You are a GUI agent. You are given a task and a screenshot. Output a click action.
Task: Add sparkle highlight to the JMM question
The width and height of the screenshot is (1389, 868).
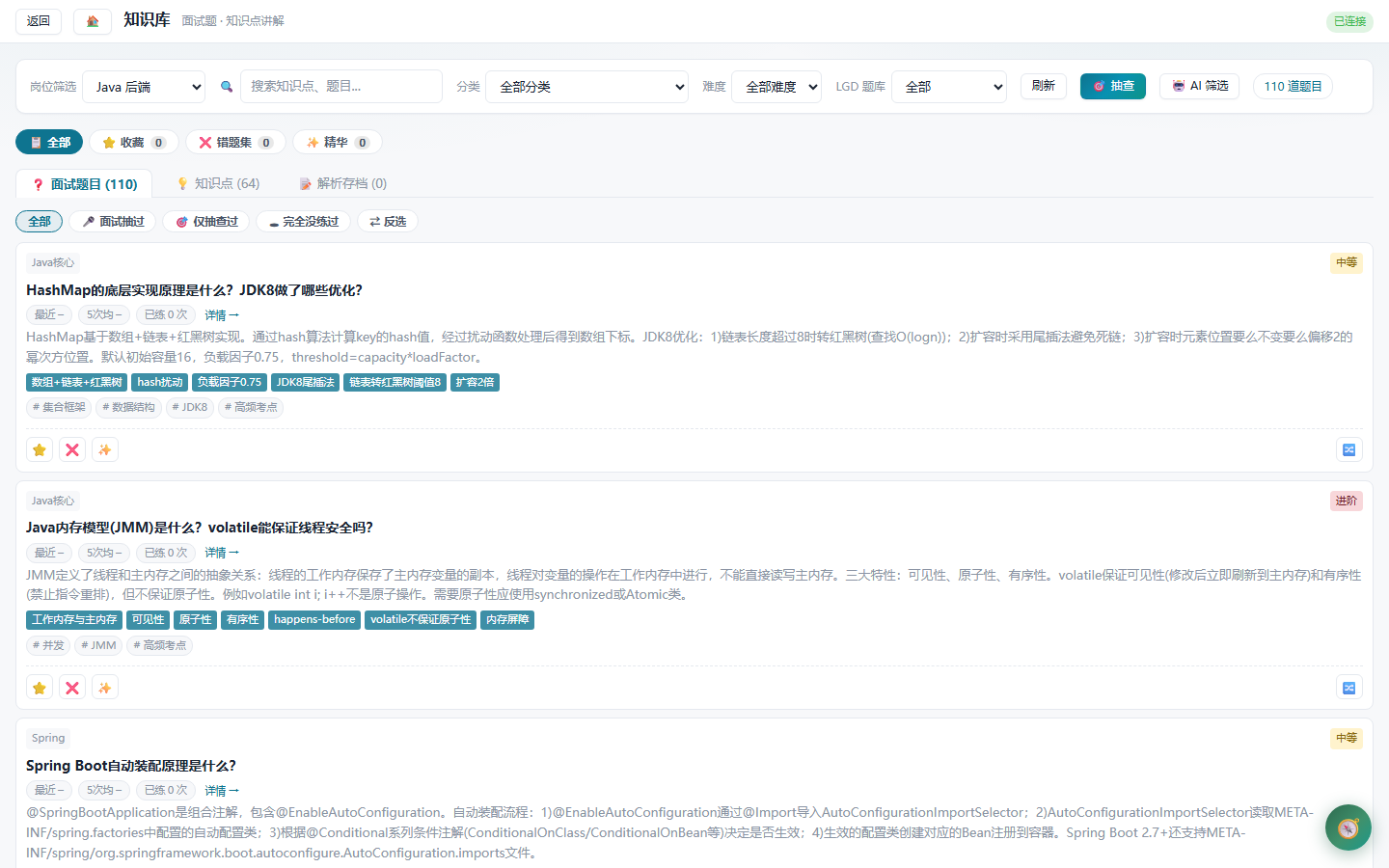pos(105,688)
